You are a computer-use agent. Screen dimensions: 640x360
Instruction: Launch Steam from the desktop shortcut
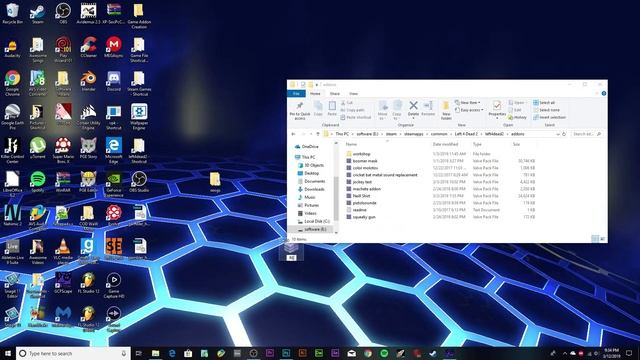38,13
